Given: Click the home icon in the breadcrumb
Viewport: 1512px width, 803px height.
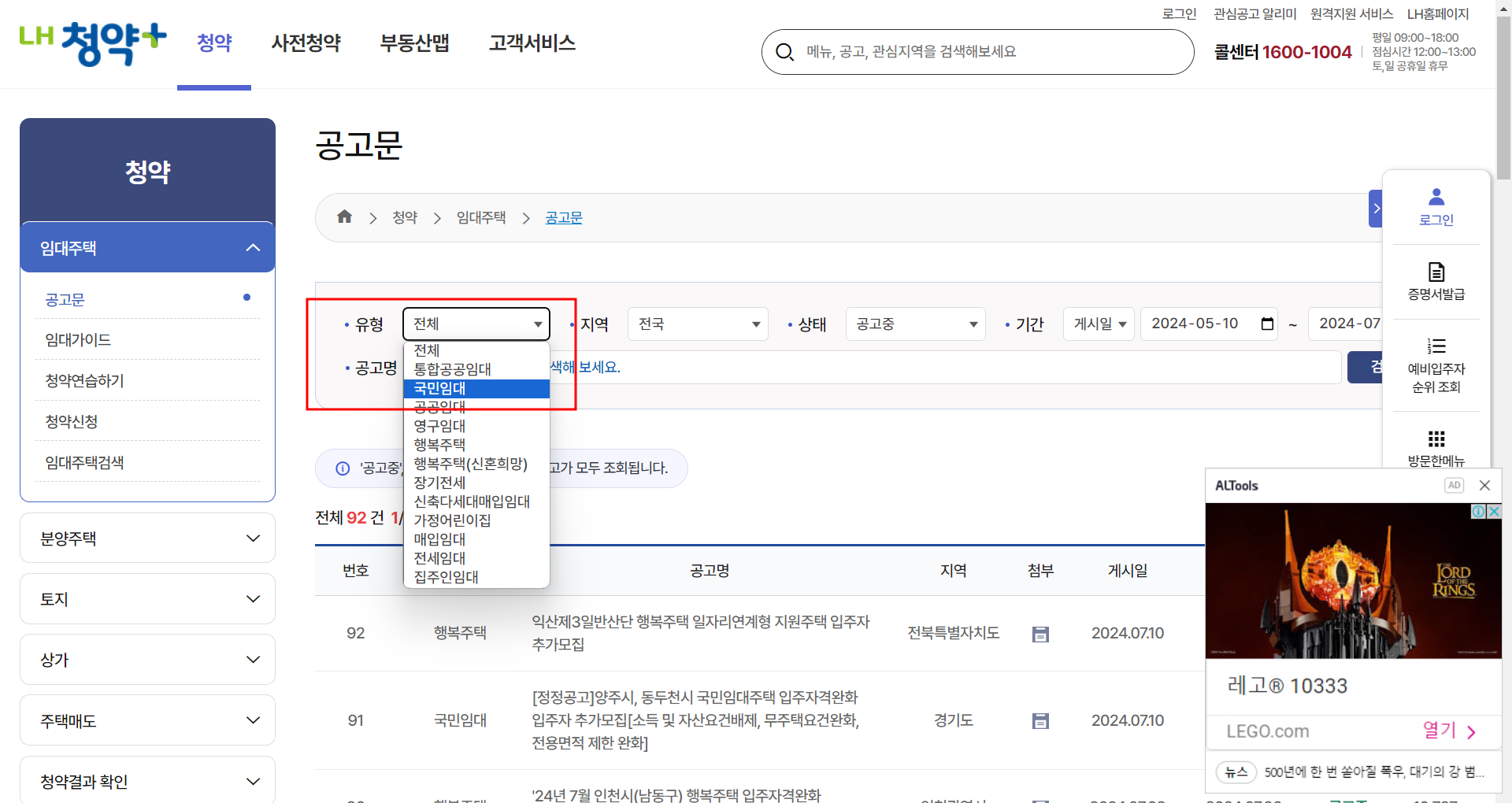Looking at the screenshot, I should [344, 216].
